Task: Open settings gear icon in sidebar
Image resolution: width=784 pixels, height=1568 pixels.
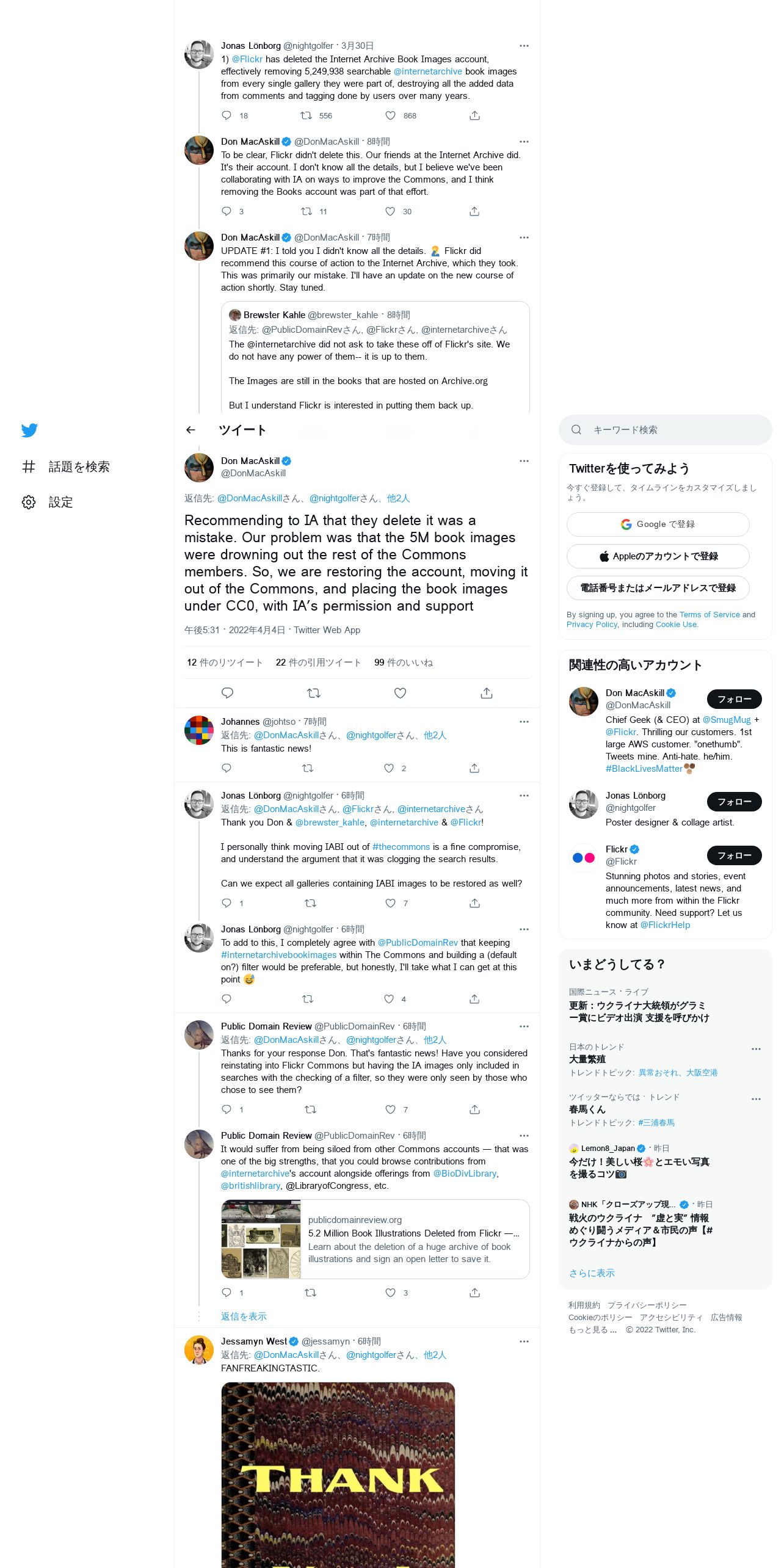Action: pos(29,502)
